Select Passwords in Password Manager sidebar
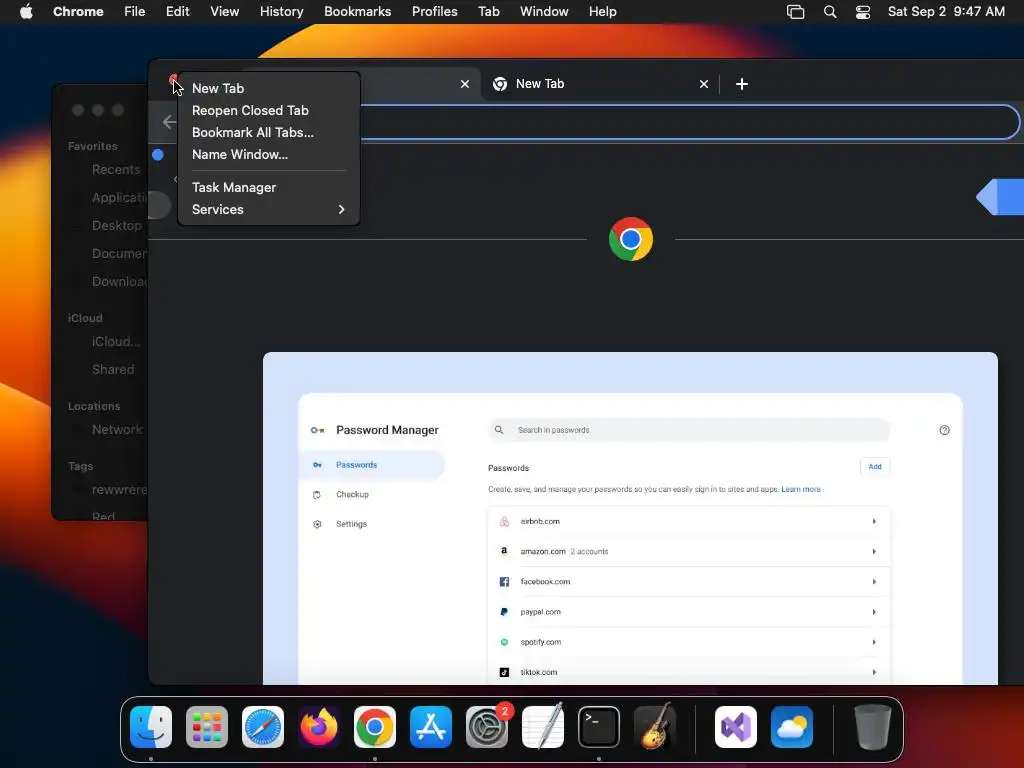1024x768 pixels. 372,465
